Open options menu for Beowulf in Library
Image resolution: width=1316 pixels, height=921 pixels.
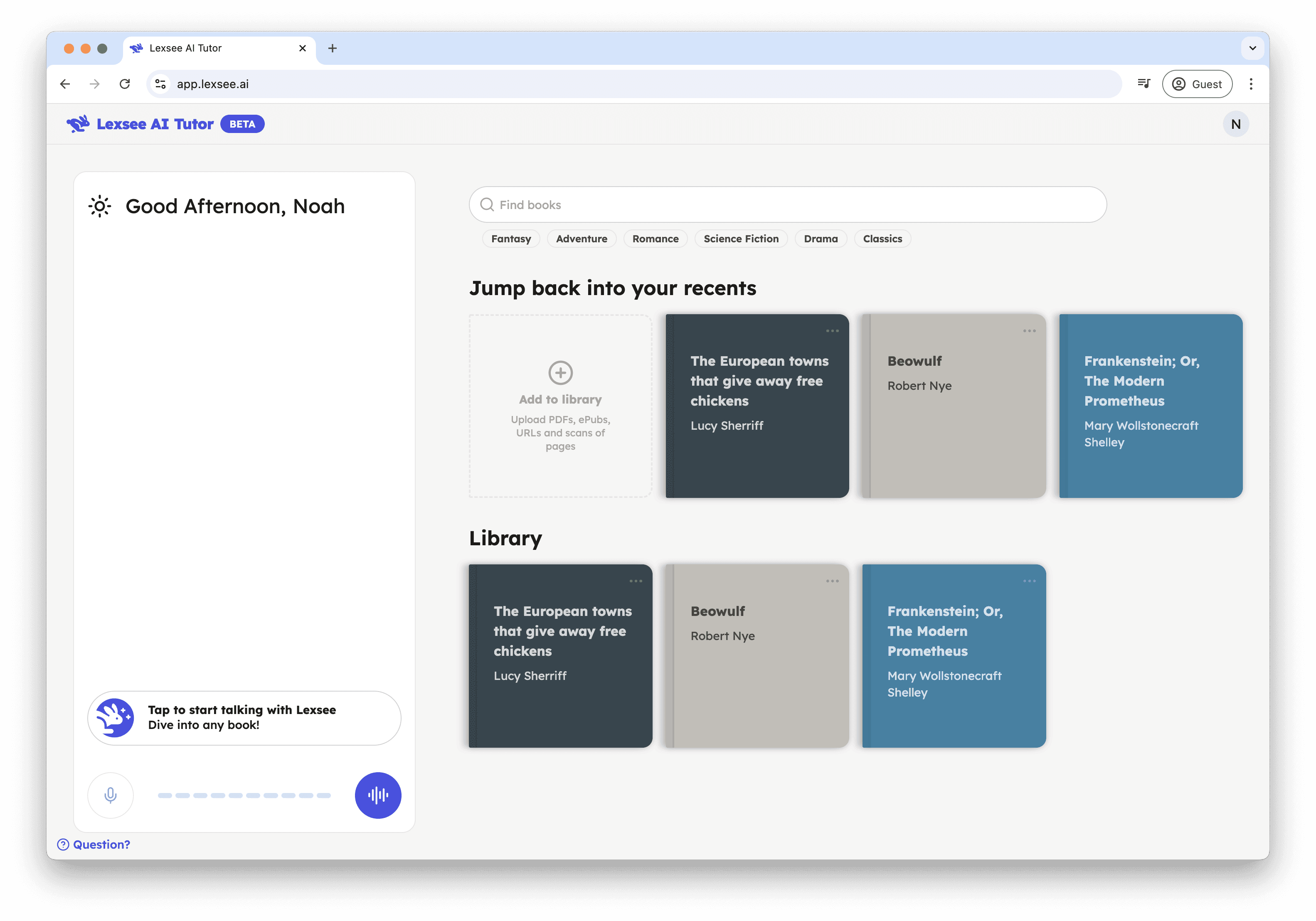(832, 581)
